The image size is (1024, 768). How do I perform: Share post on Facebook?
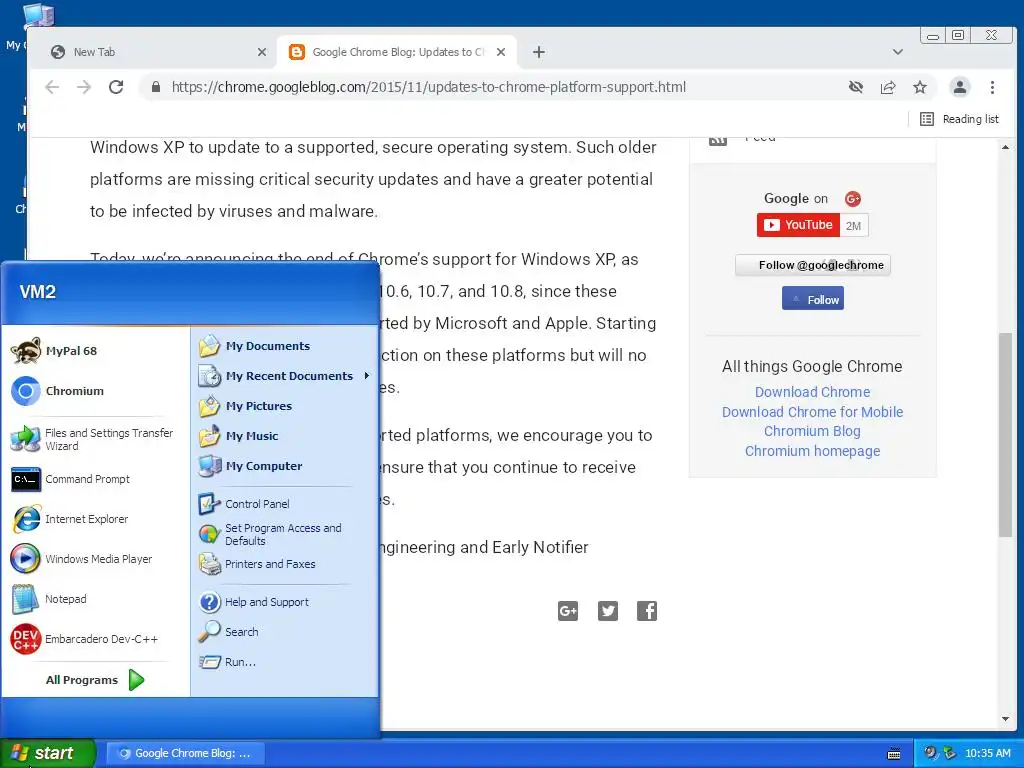647,611
